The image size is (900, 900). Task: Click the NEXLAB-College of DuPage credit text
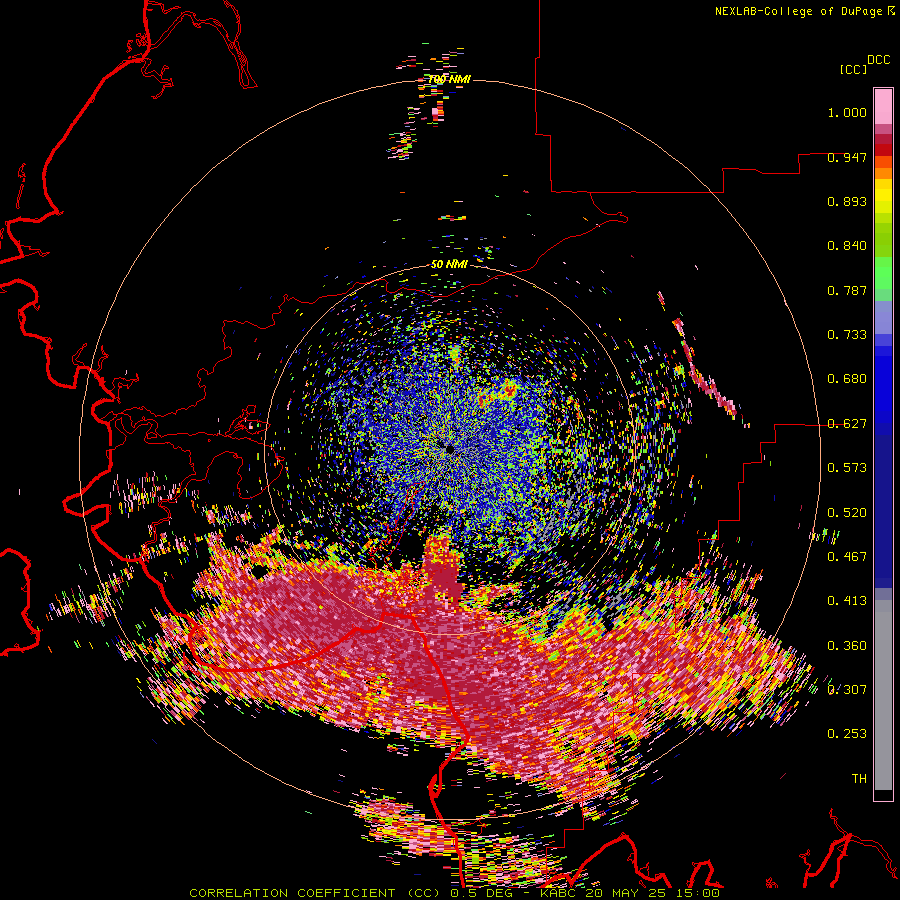(798, 11)
